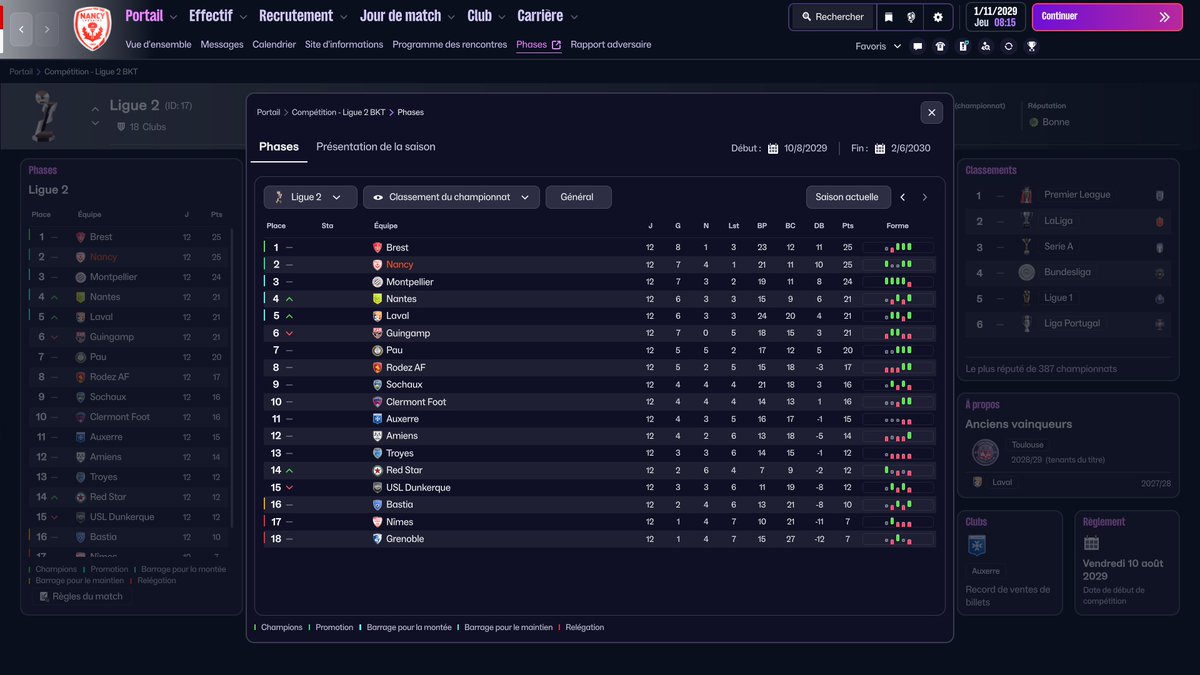Click the Rechercher search button

[x=832, y=17]
